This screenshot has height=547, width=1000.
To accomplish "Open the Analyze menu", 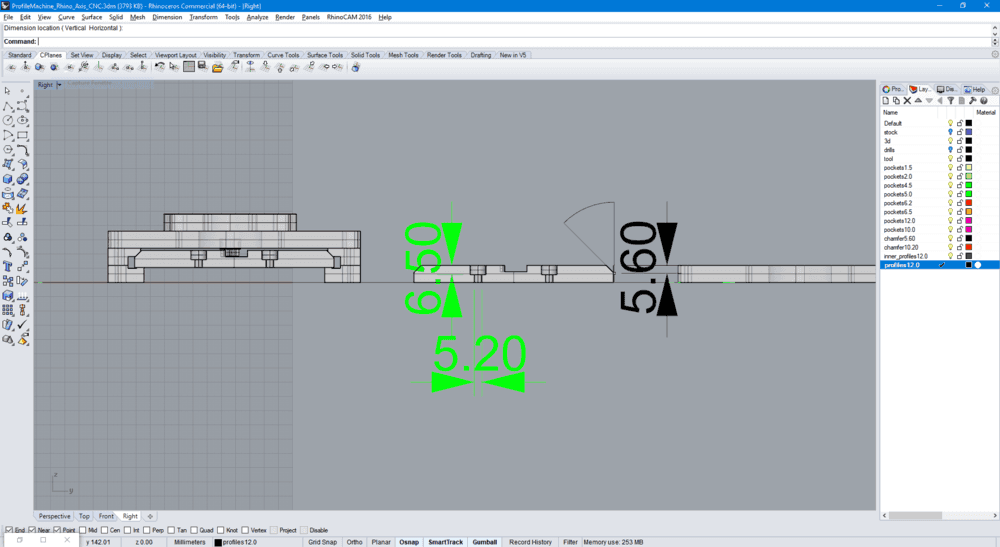I will (x=257, y=17).
